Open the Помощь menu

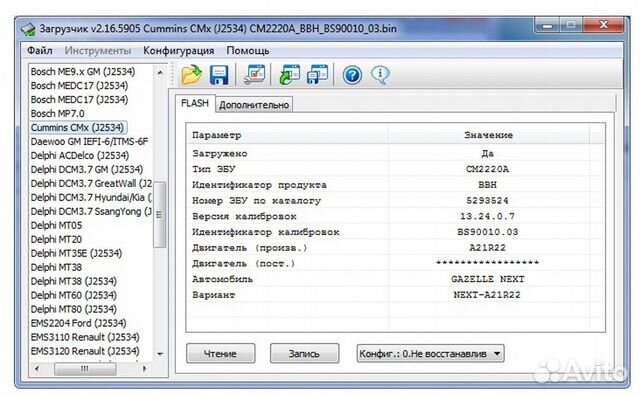coord(248,51)
